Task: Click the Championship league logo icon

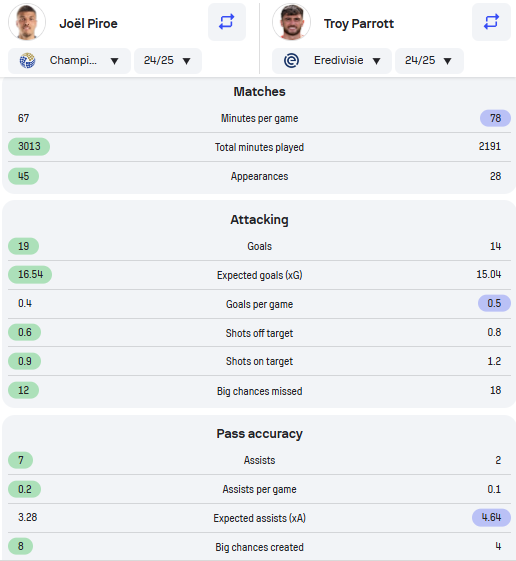Action: pyautogui.click(x=27, y=60)
